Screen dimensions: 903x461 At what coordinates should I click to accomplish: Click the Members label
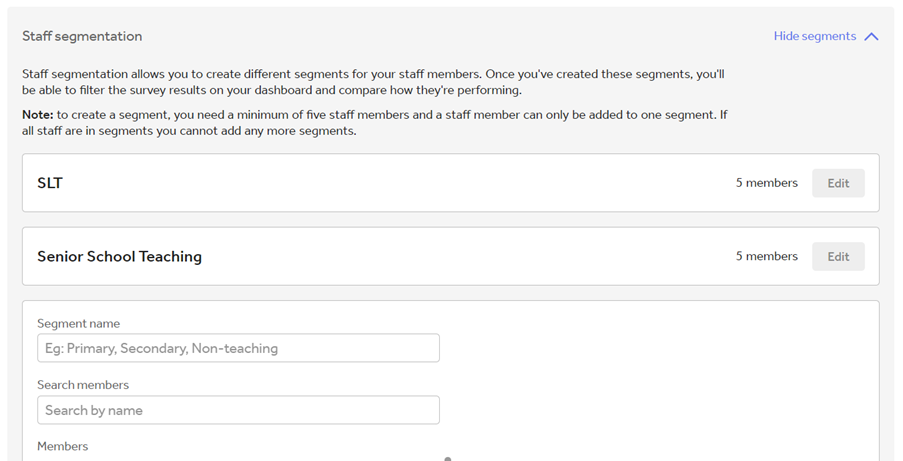click(62, 446)
